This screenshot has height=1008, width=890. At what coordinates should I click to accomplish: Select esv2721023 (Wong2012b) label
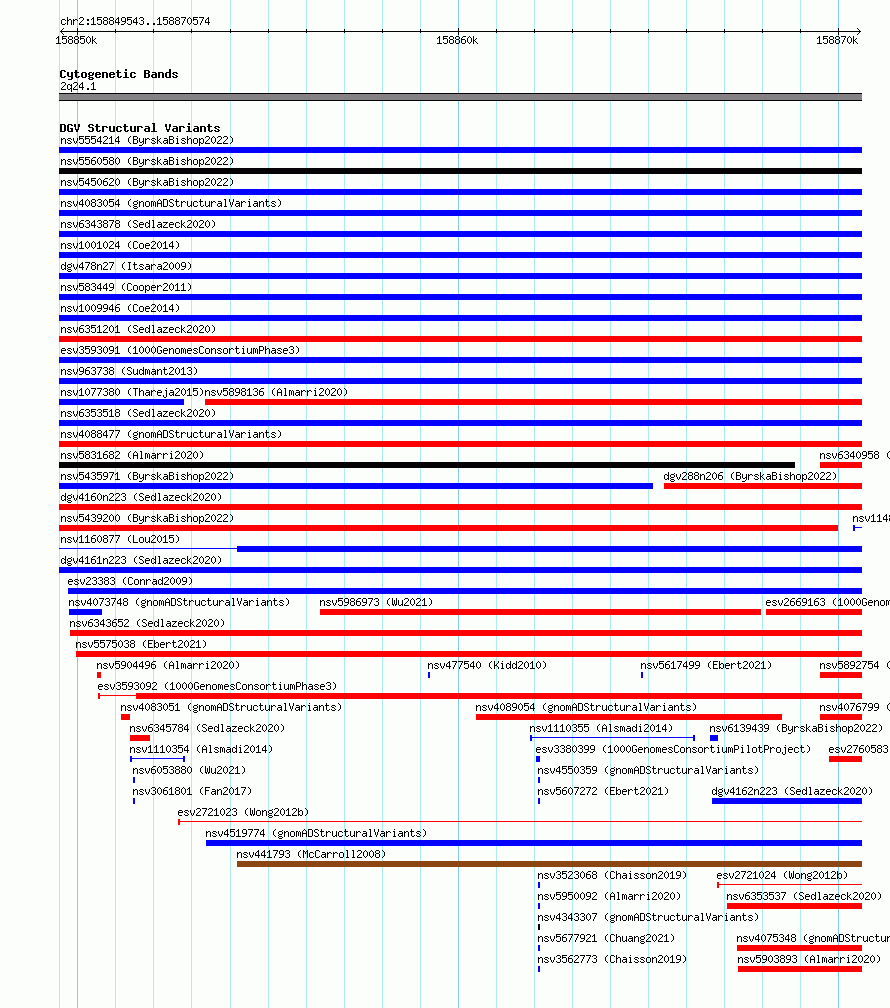coord(243,812)
